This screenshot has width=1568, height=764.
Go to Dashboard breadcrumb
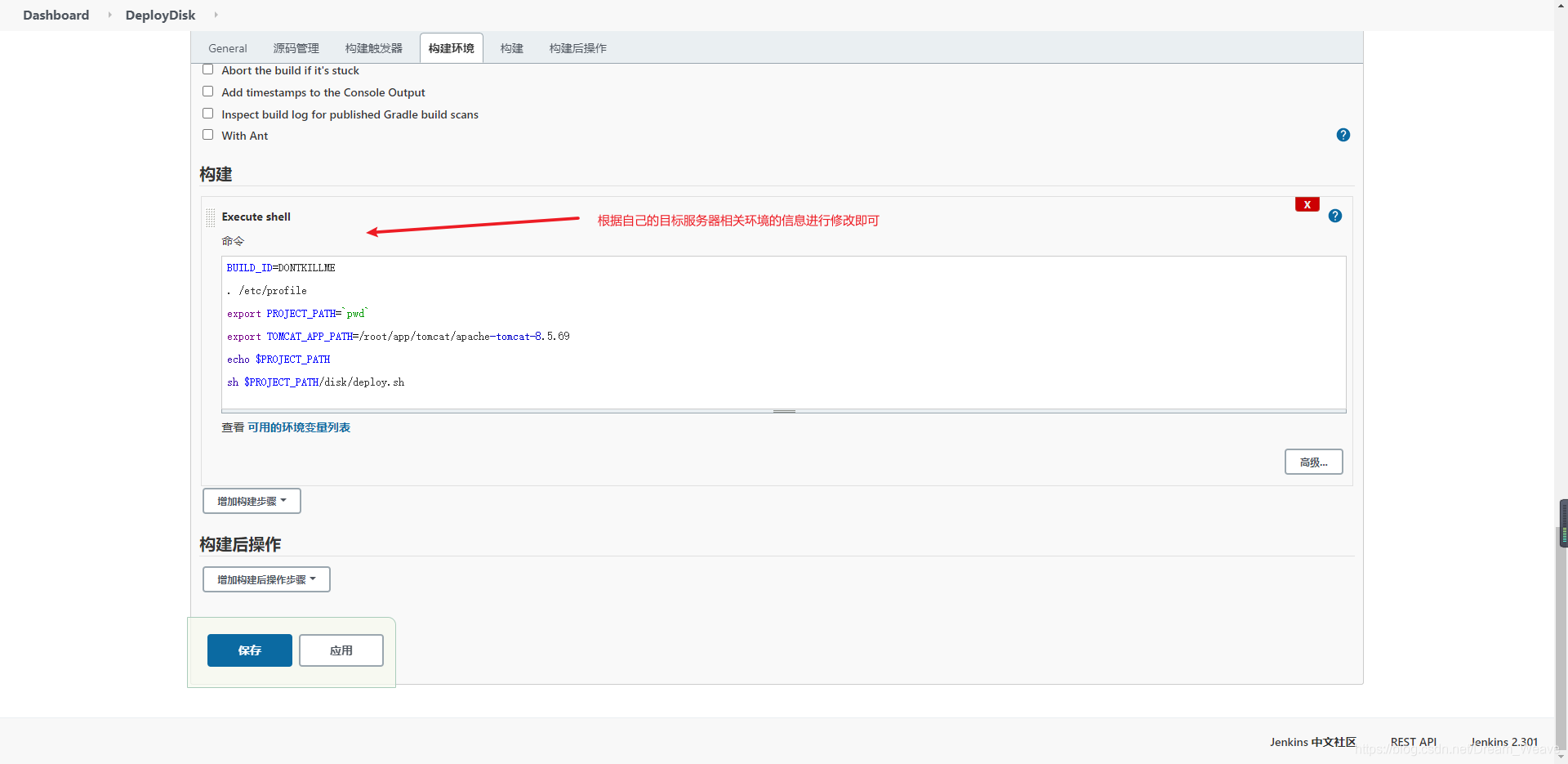coord(56,15)
